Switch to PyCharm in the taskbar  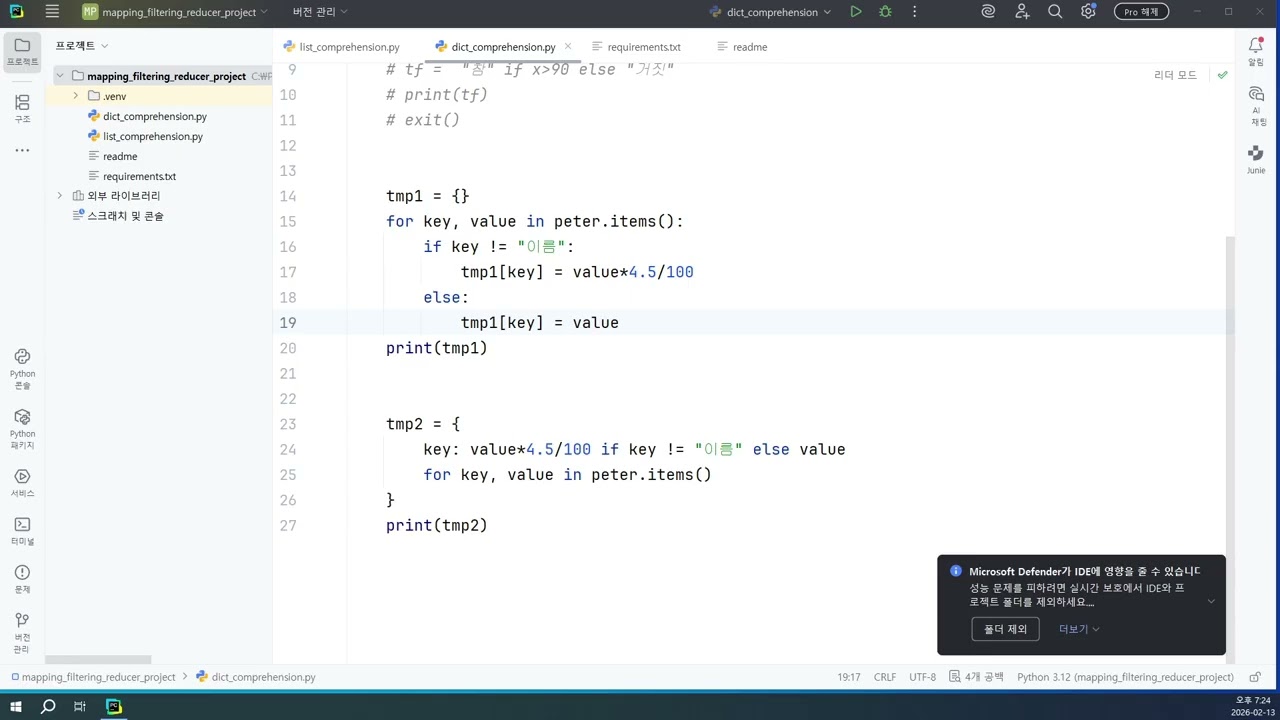(114, 706)
